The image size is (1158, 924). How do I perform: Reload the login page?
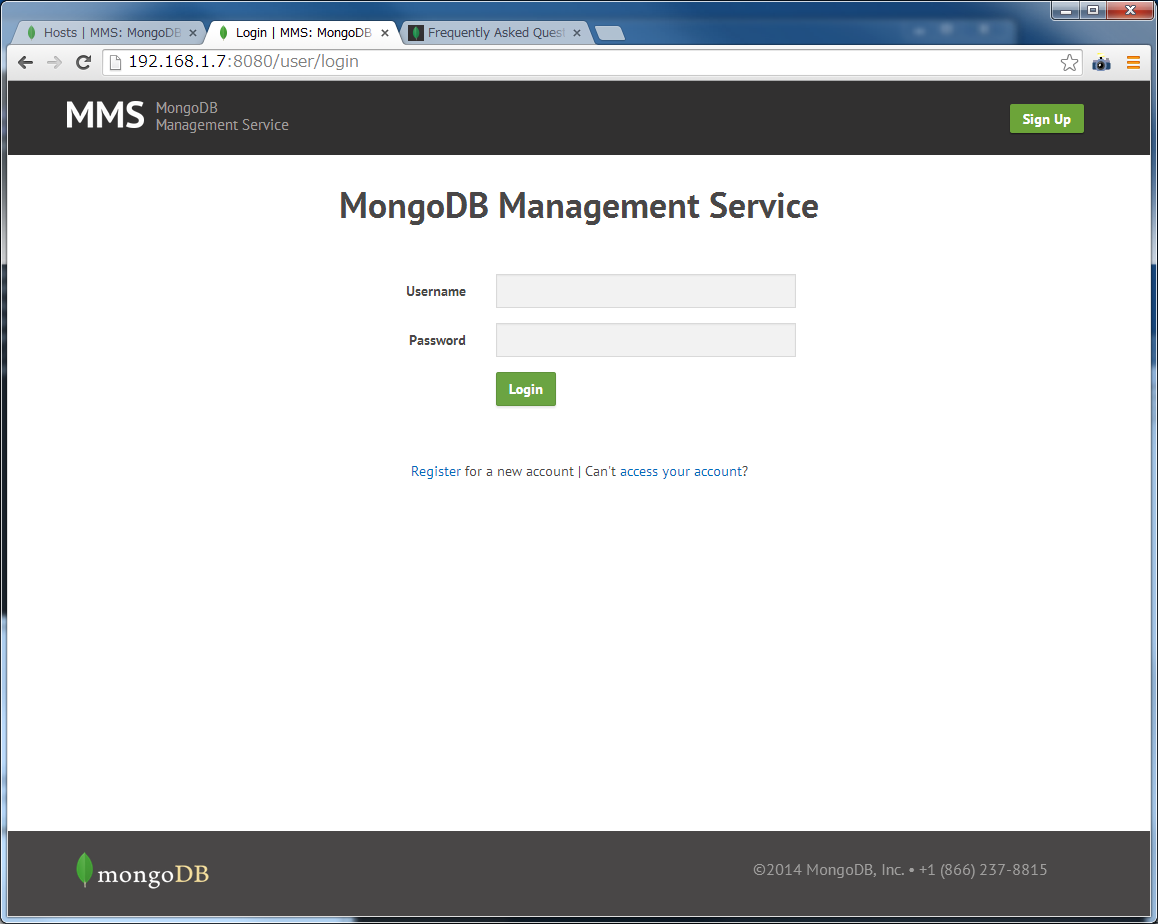click(x=83, y=62)
